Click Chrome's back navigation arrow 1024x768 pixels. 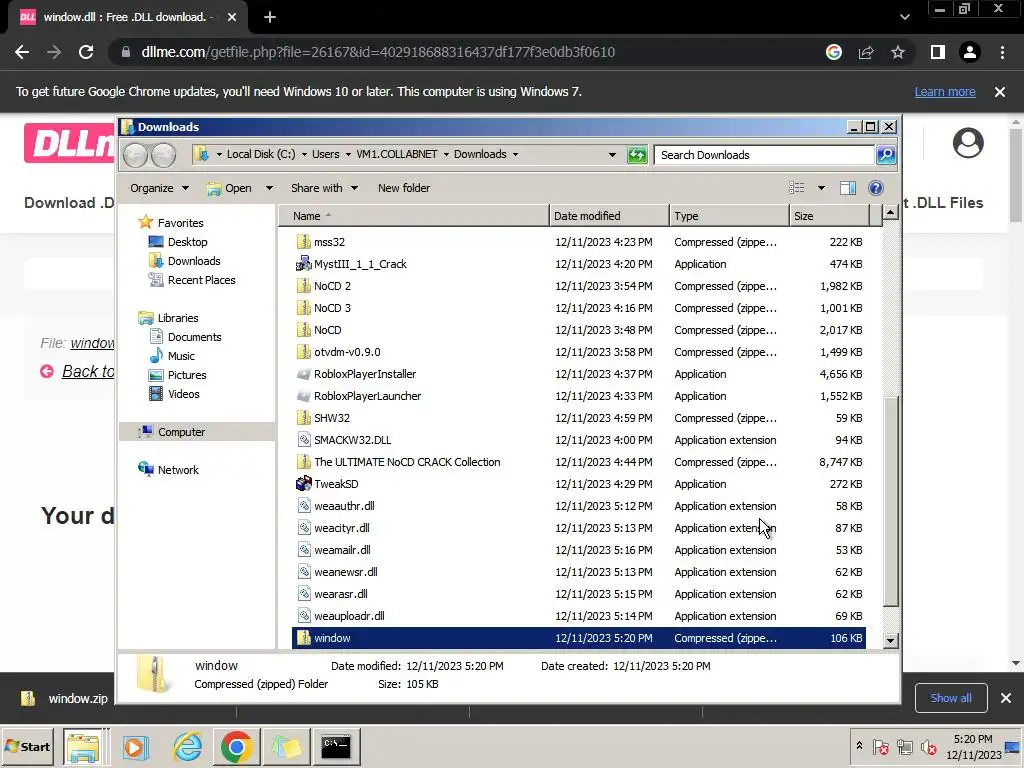(x=22, y=52)
